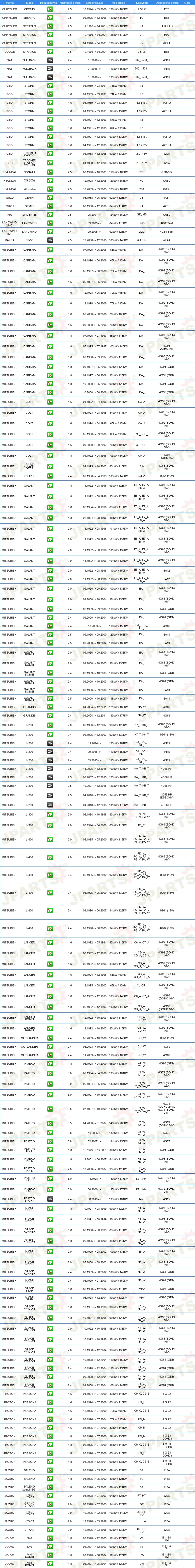Viewport: 195px width, 1568px height.
Task: Click the 'KIA' brand cell
Action: 10,215
